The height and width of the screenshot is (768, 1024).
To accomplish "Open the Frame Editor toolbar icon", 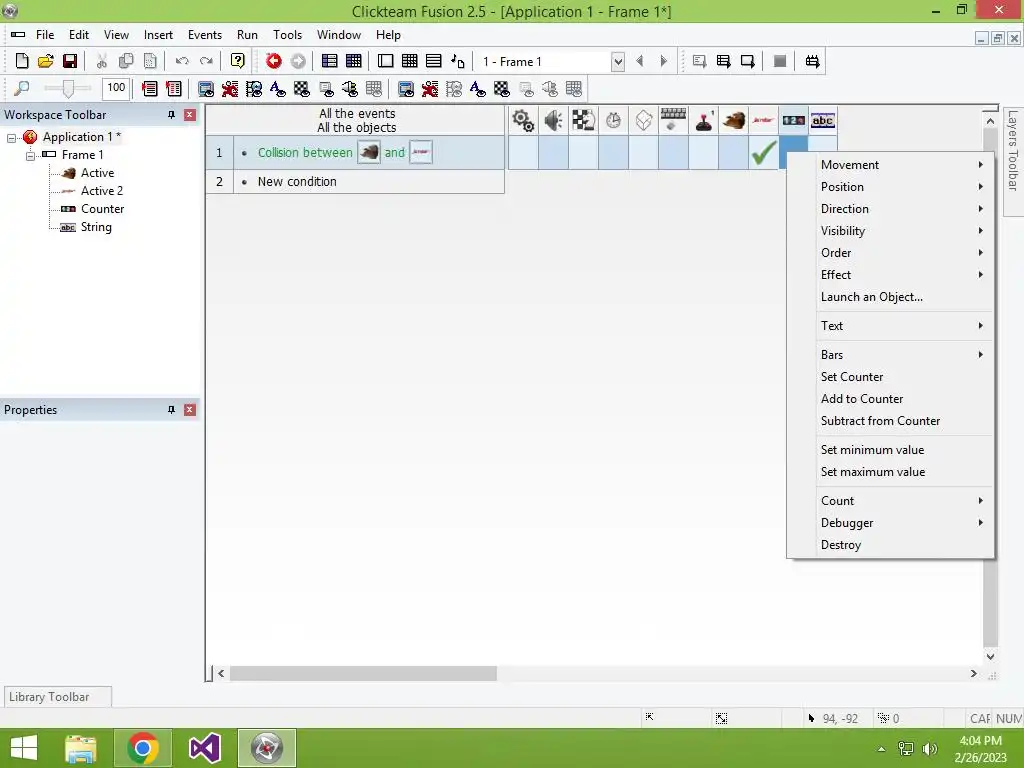I will [x=385, y=61].
